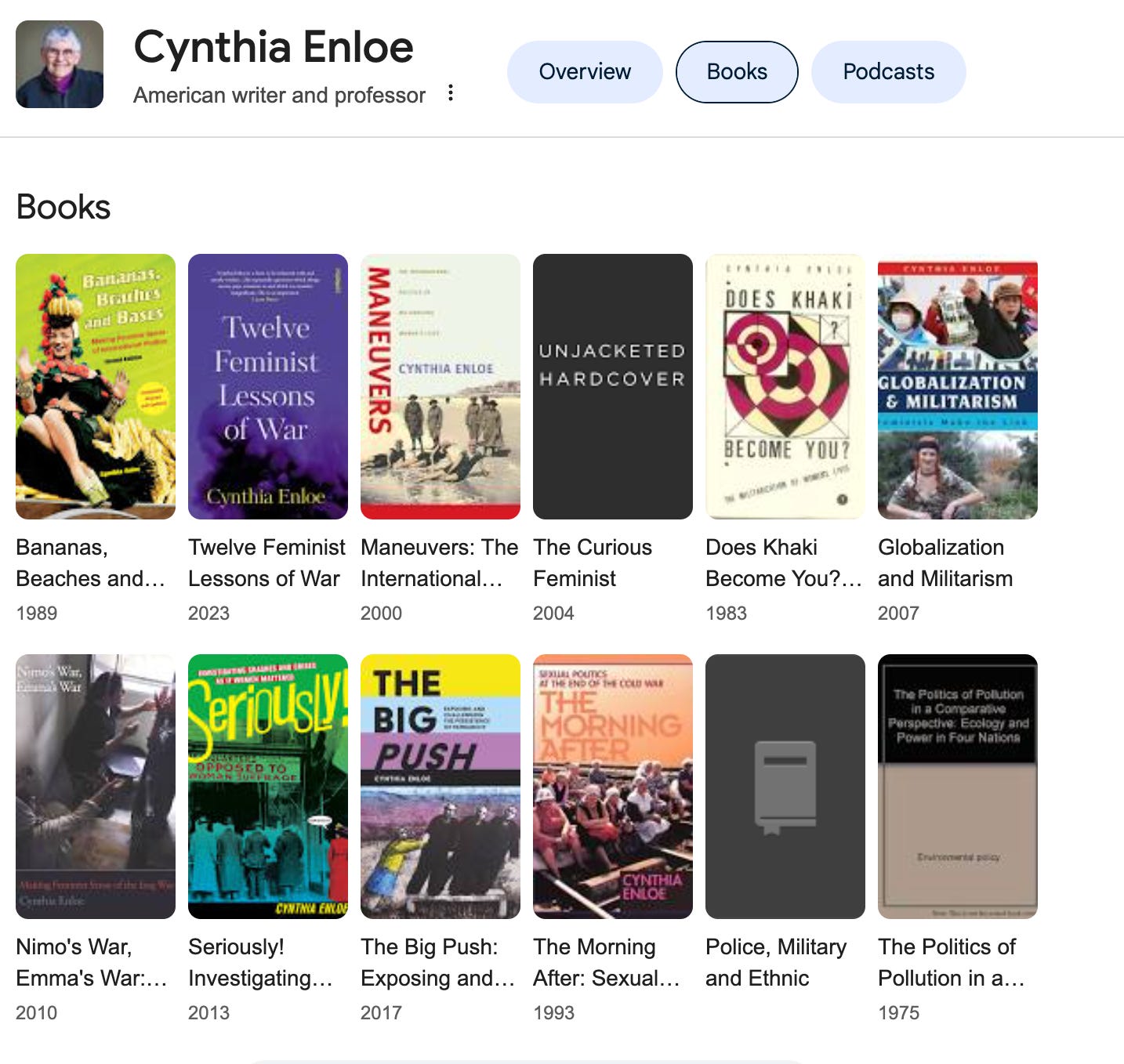
Task: Click the year 1989 under Bananas
Action: pos(37,613)
